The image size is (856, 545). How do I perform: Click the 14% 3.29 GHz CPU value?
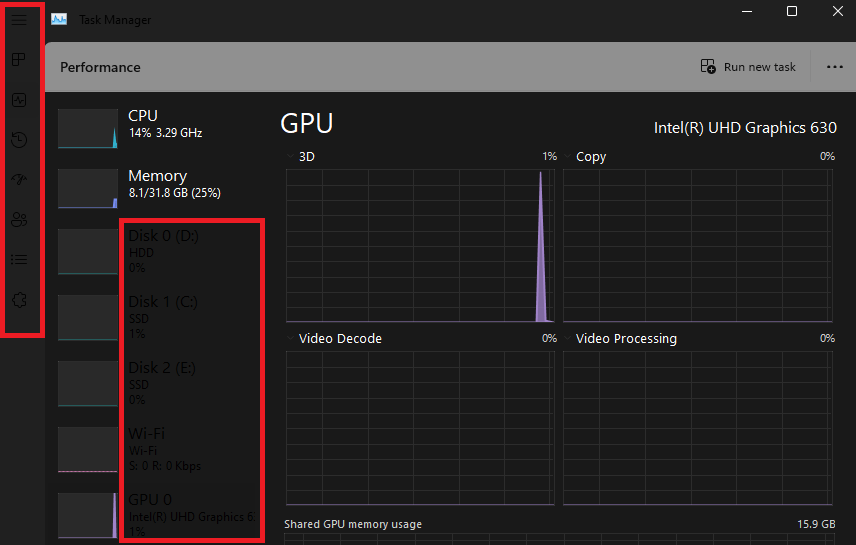(165, 133)
